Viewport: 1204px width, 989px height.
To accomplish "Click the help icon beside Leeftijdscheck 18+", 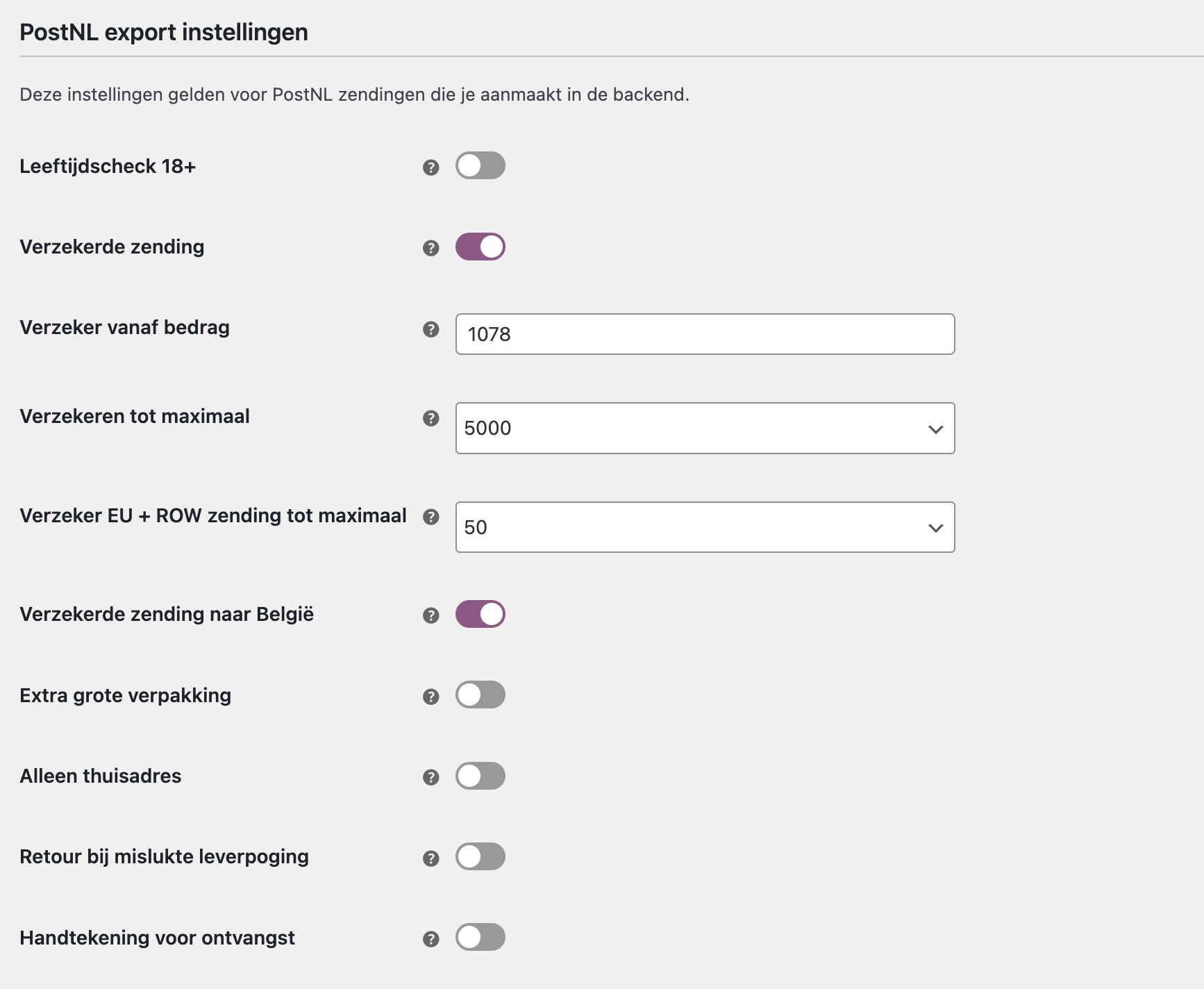I will tap(432, 165).
